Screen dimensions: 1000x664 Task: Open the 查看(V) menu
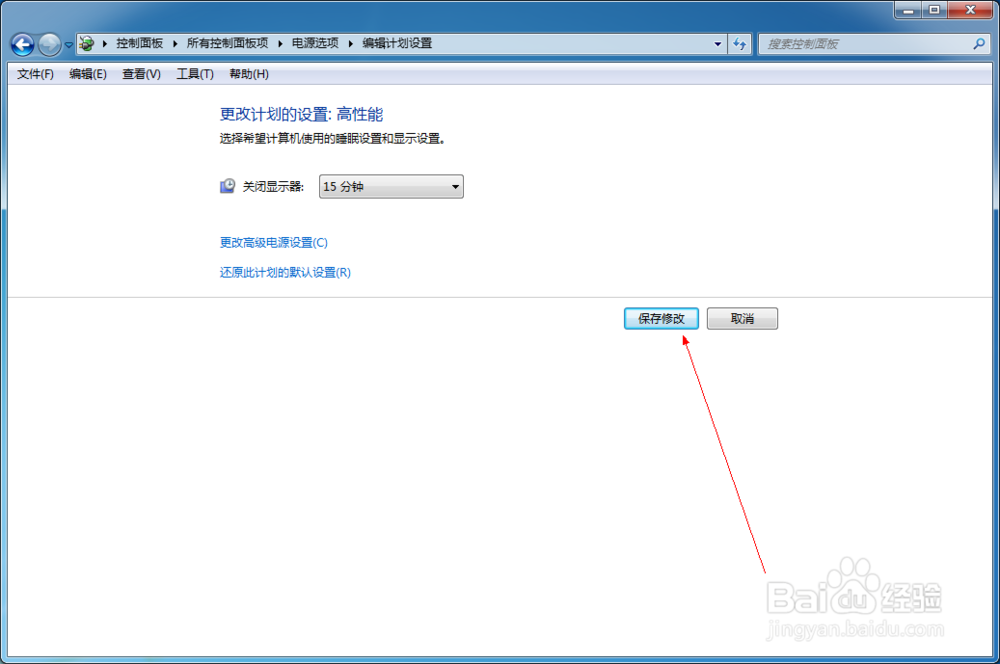pos(141,74)
